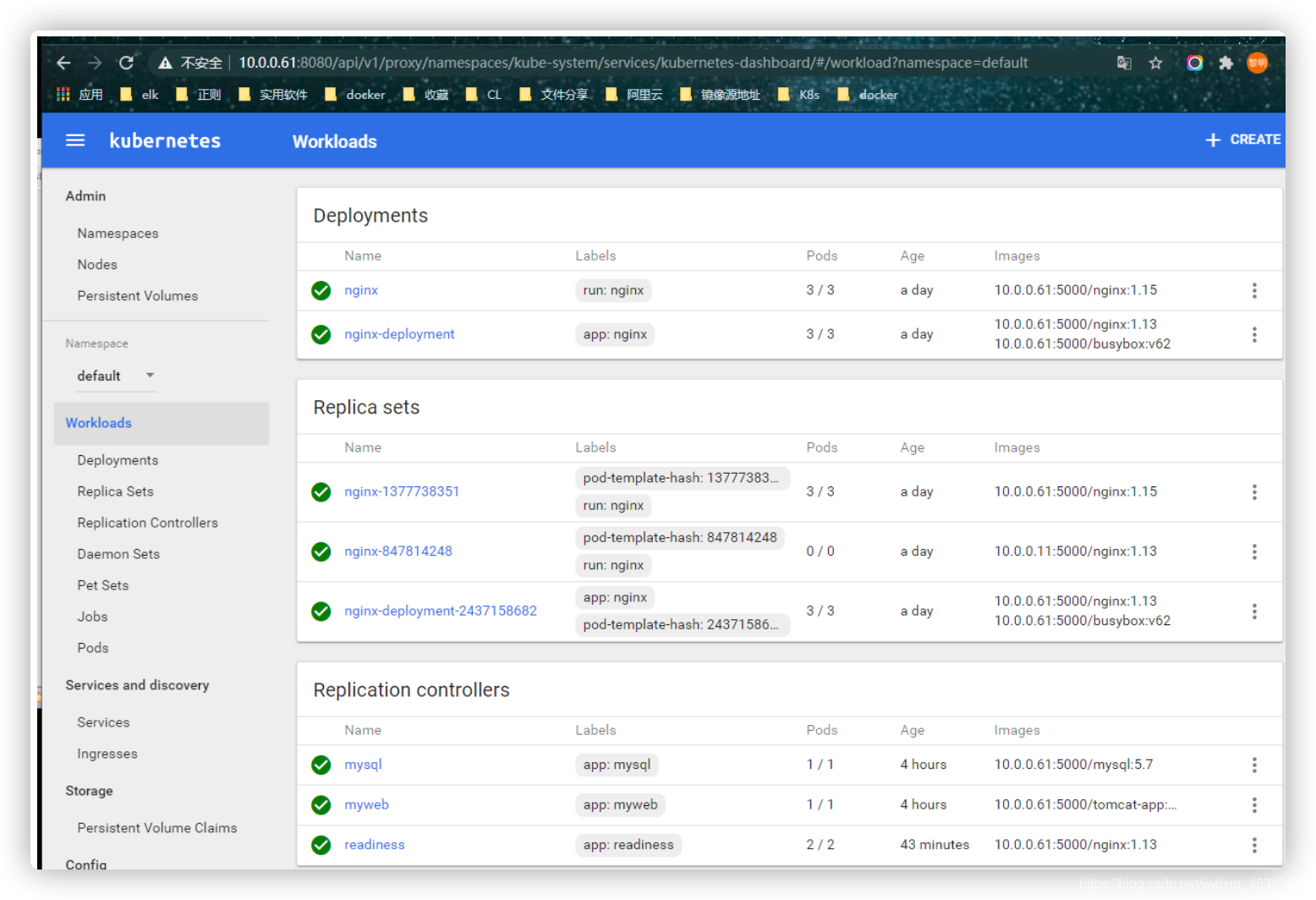This screenshot has height=900, width=1316.
Task: Open the translate page icon
Action: pos(1124,63)
